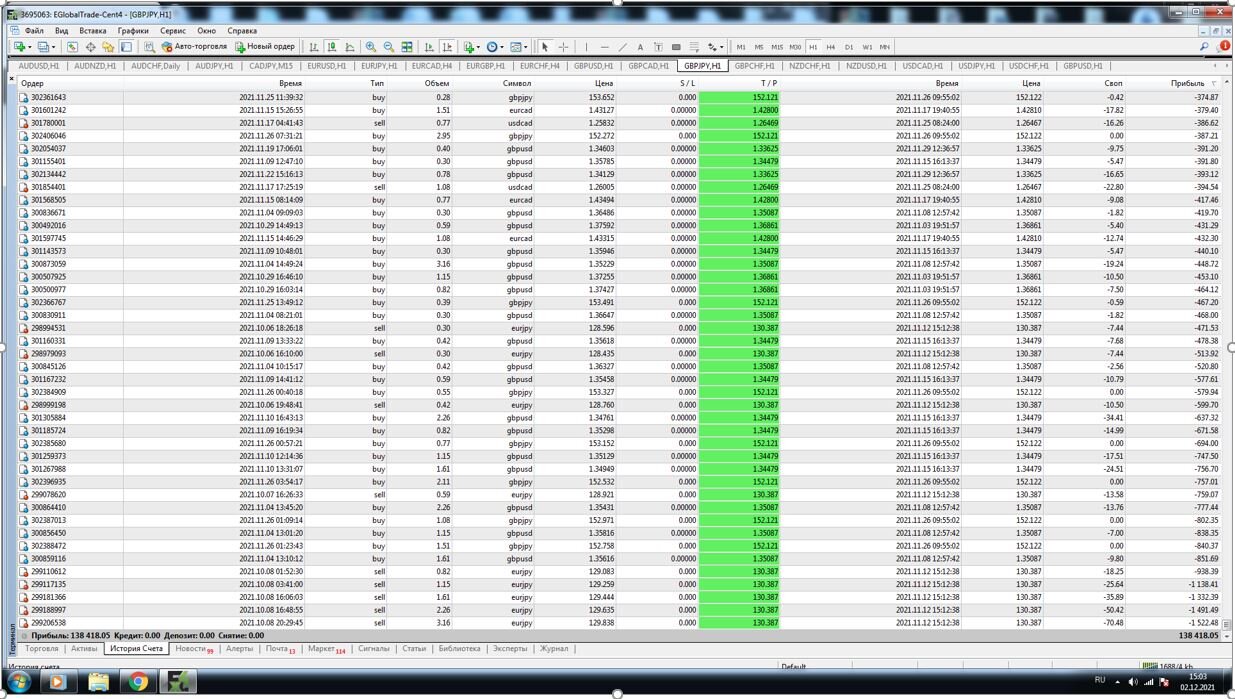
Task: Switch to bar chart mode
Action: 314,47
